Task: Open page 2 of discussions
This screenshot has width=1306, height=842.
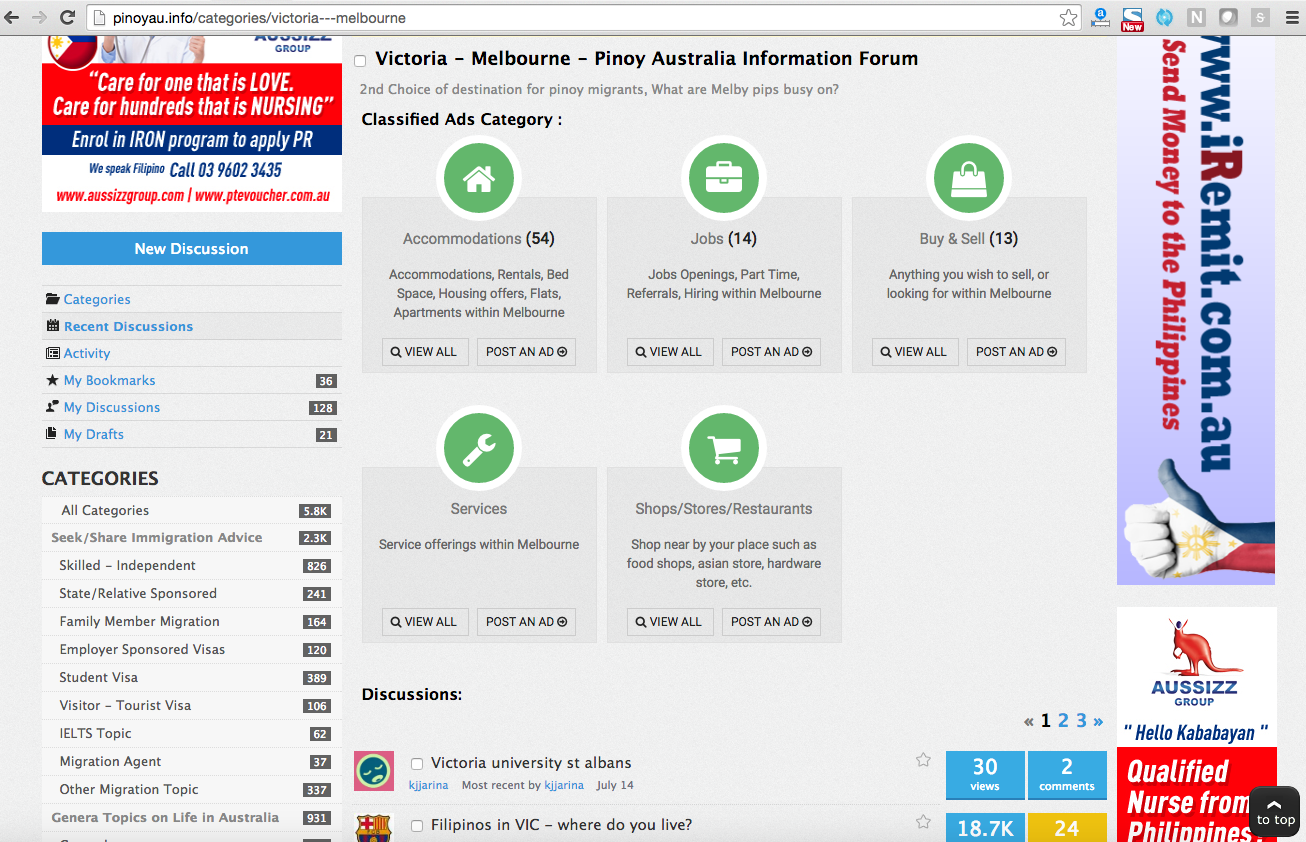Action: pos(1063,721)
